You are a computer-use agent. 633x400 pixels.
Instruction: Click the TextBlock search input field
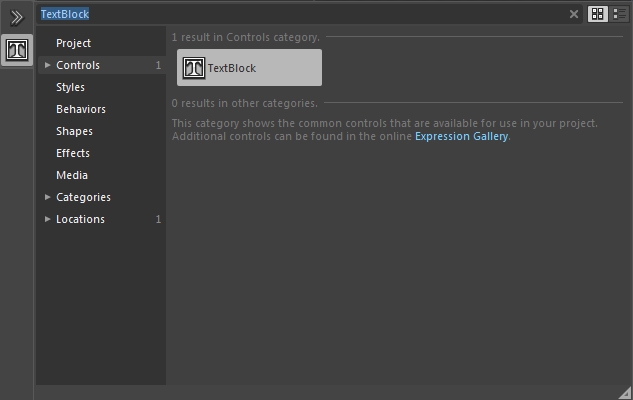[300, 14]
